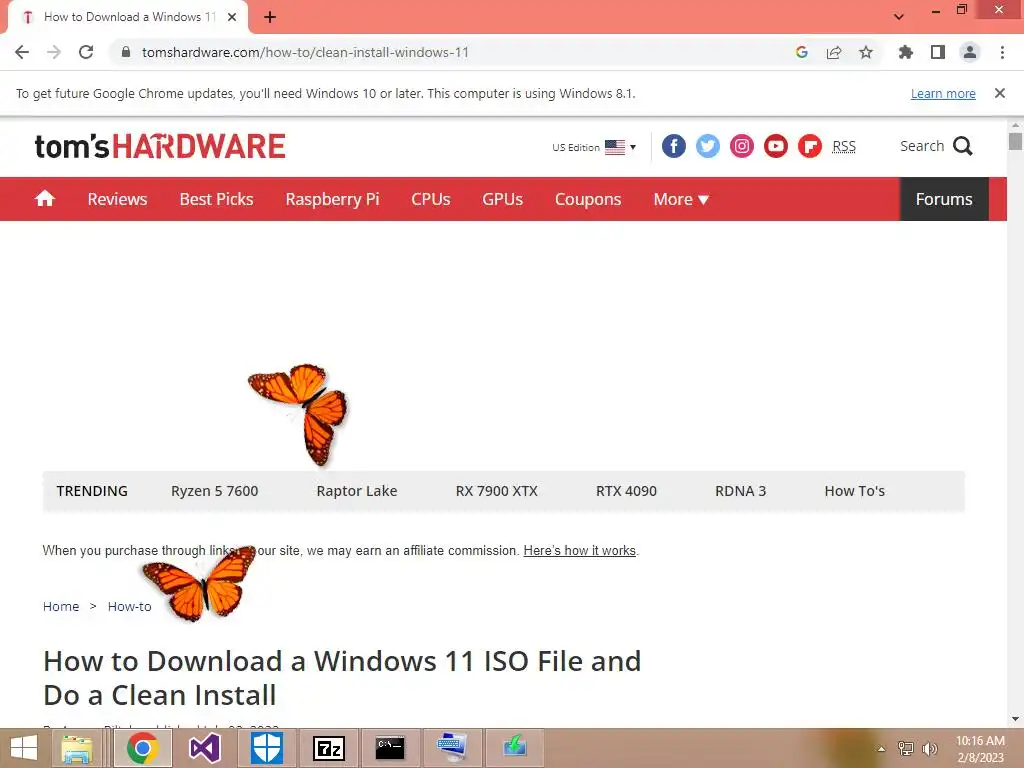The image size is (1024, 768).
Task: Open the trending RX 7900 XTX link
Action: click(x=496, y=491)
